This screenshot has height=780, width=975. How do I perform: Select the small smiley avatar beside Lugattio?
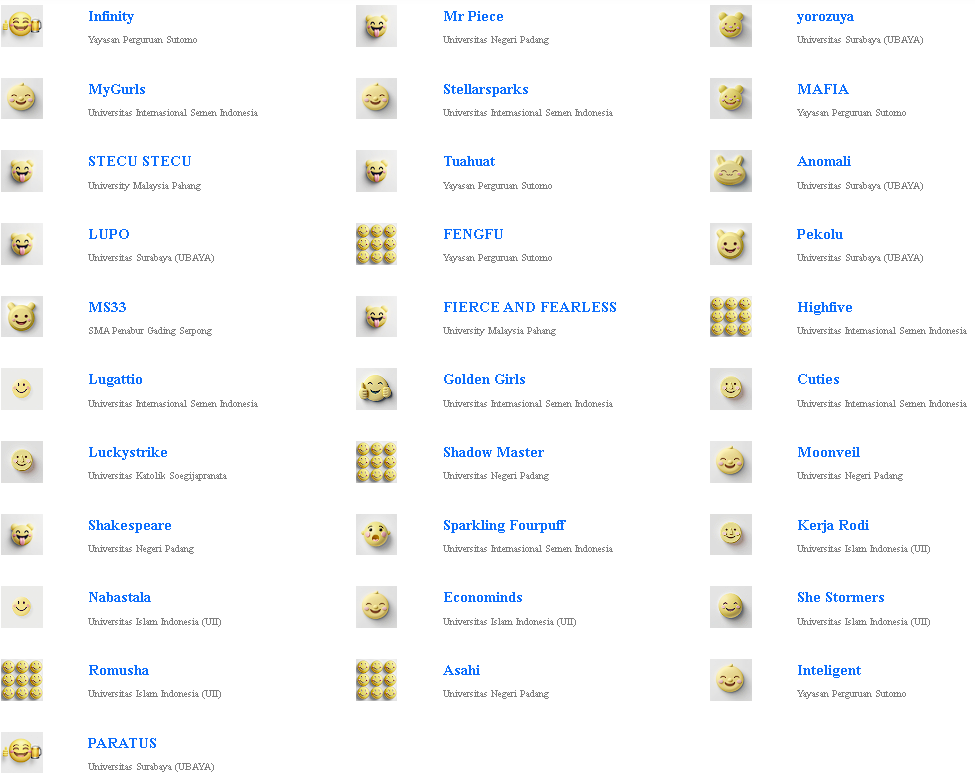click(22, 389)
